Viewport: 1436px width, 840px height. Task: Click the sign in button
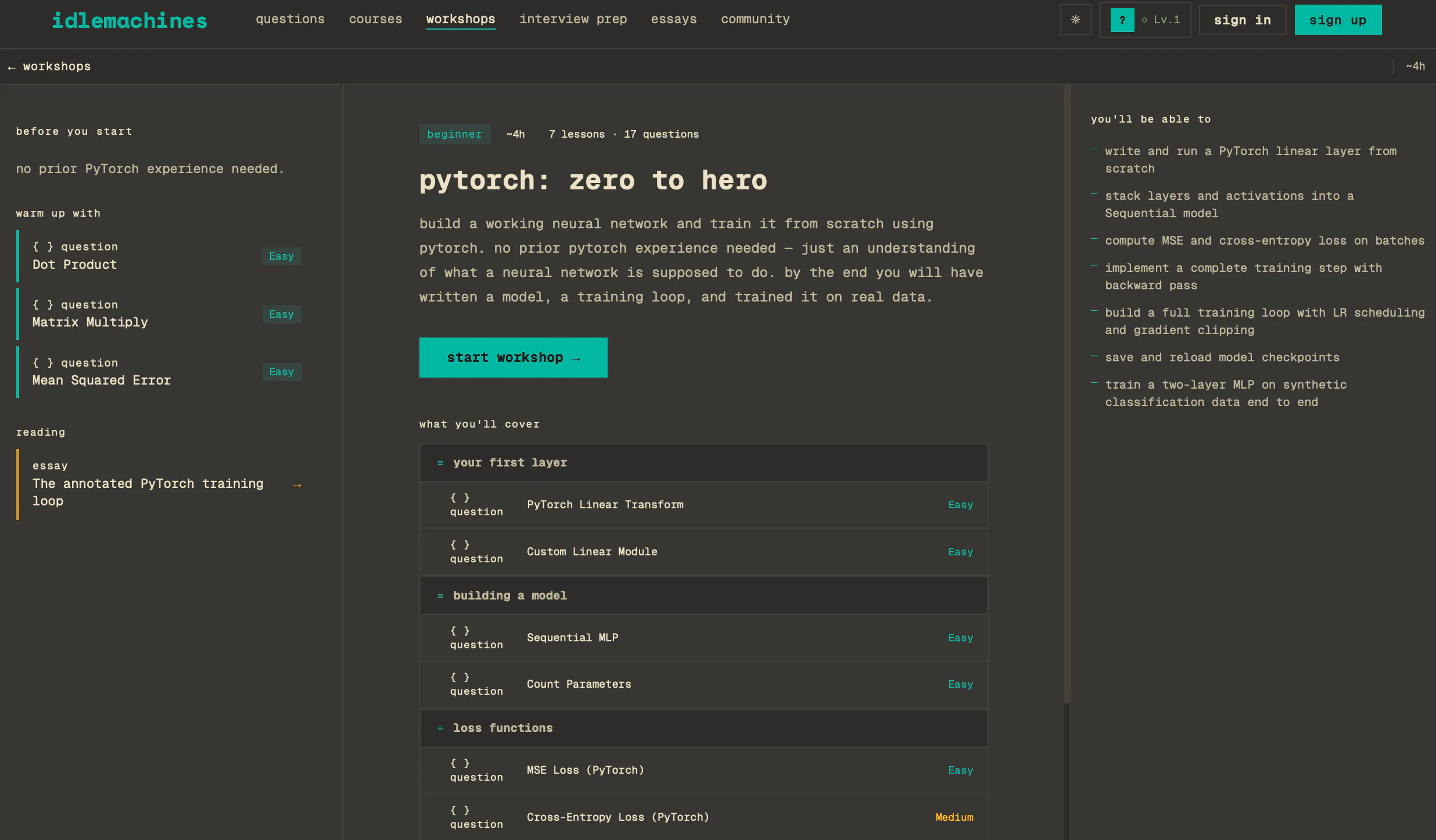point(1242,20)
